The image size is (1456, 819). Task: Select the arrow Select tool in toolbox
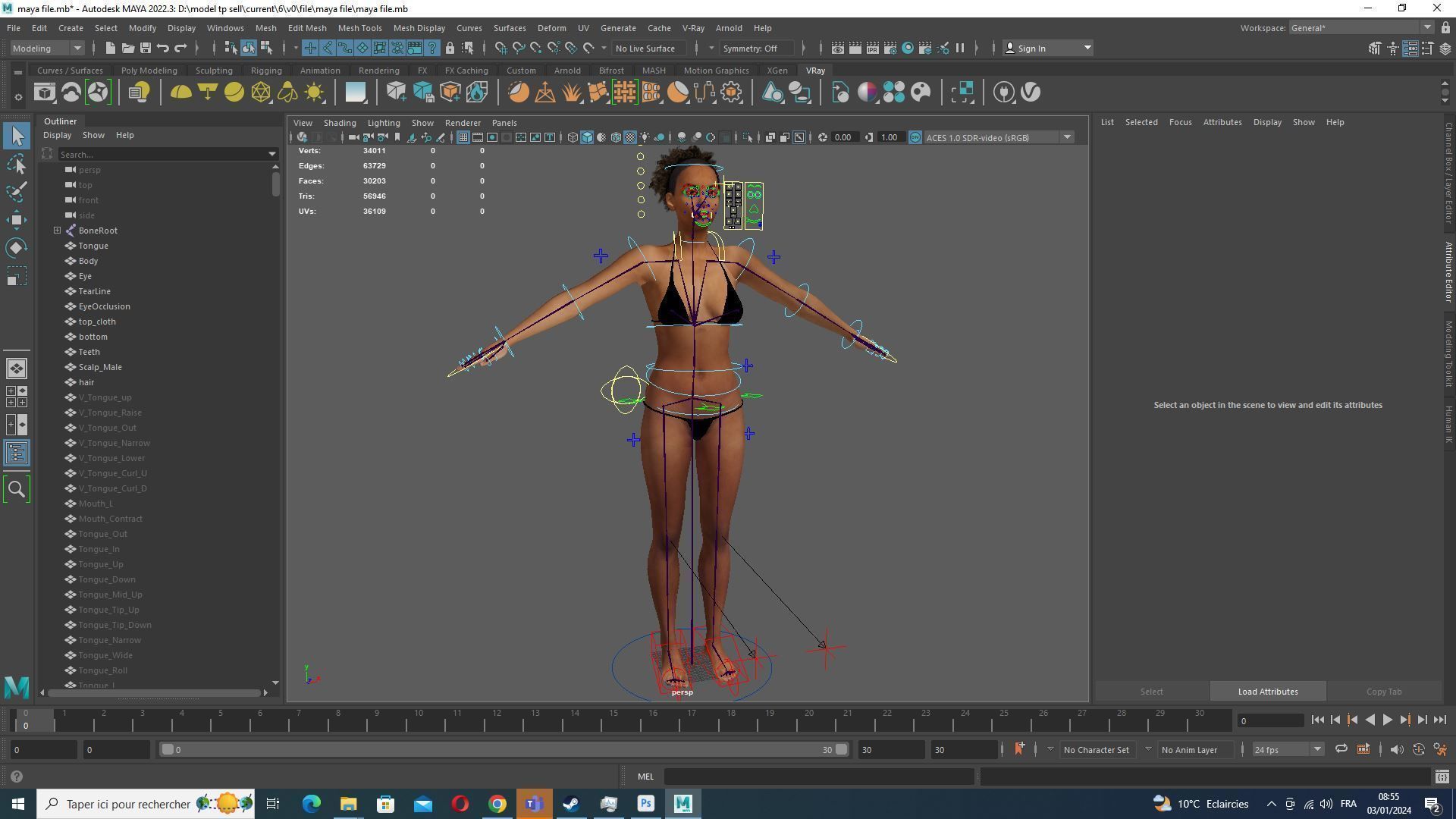17,136
